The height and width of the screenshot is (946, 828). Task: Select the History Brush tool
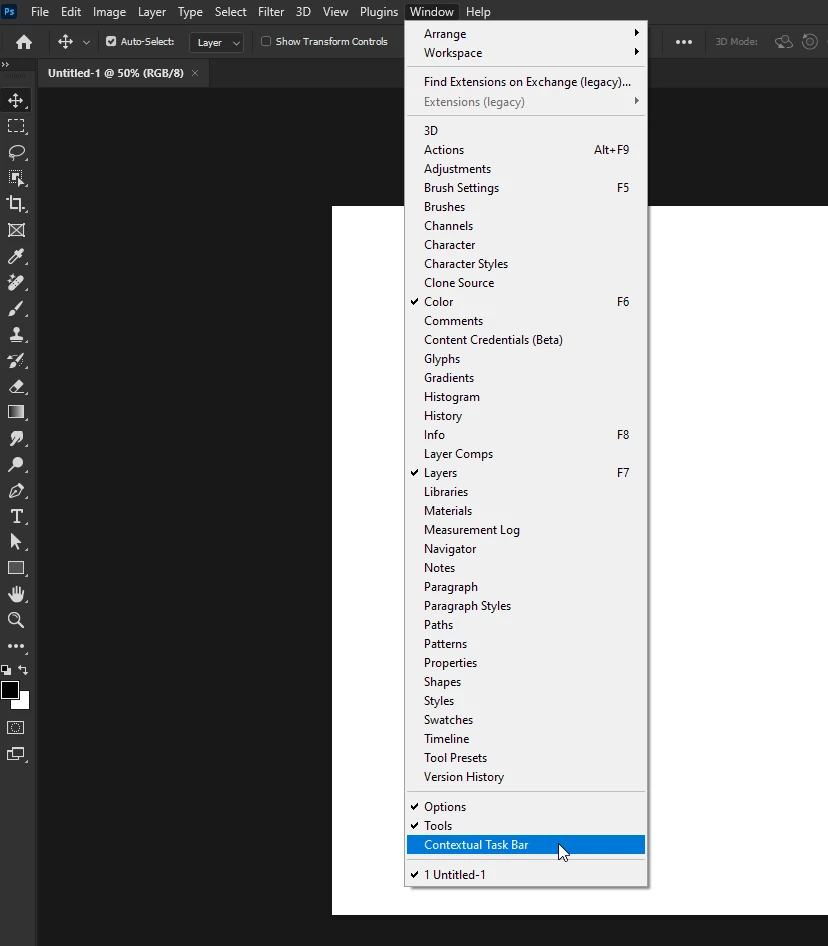click(x=16, y=361)
